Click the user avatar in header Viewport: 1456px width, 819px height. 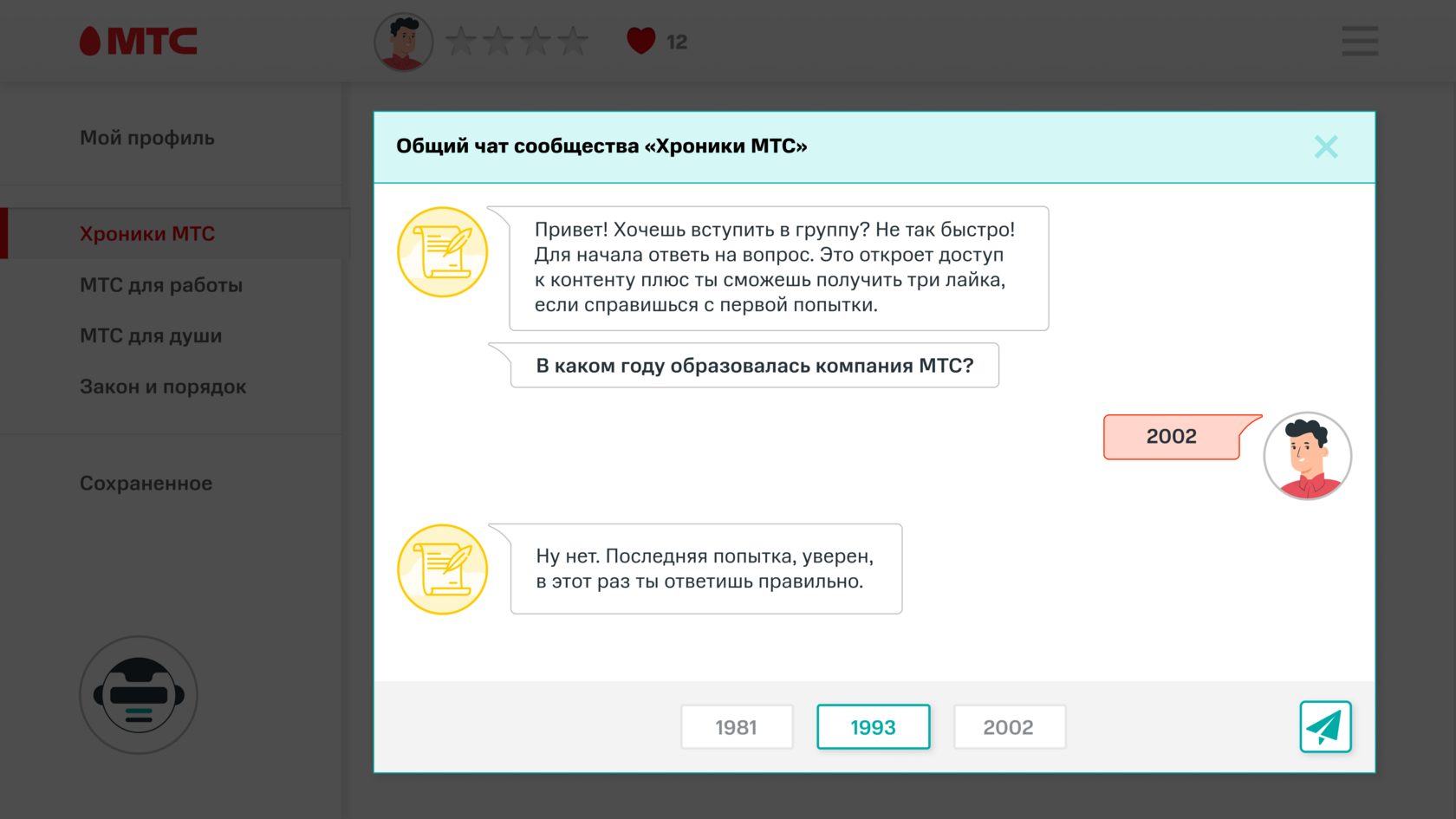tap(403, 42)
